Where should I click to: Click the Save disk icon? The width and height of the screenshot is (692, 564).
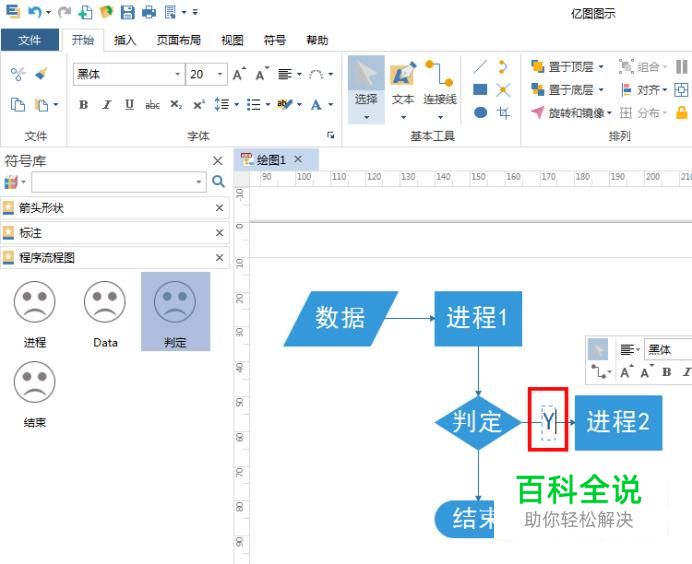click(x=128, y=12)
